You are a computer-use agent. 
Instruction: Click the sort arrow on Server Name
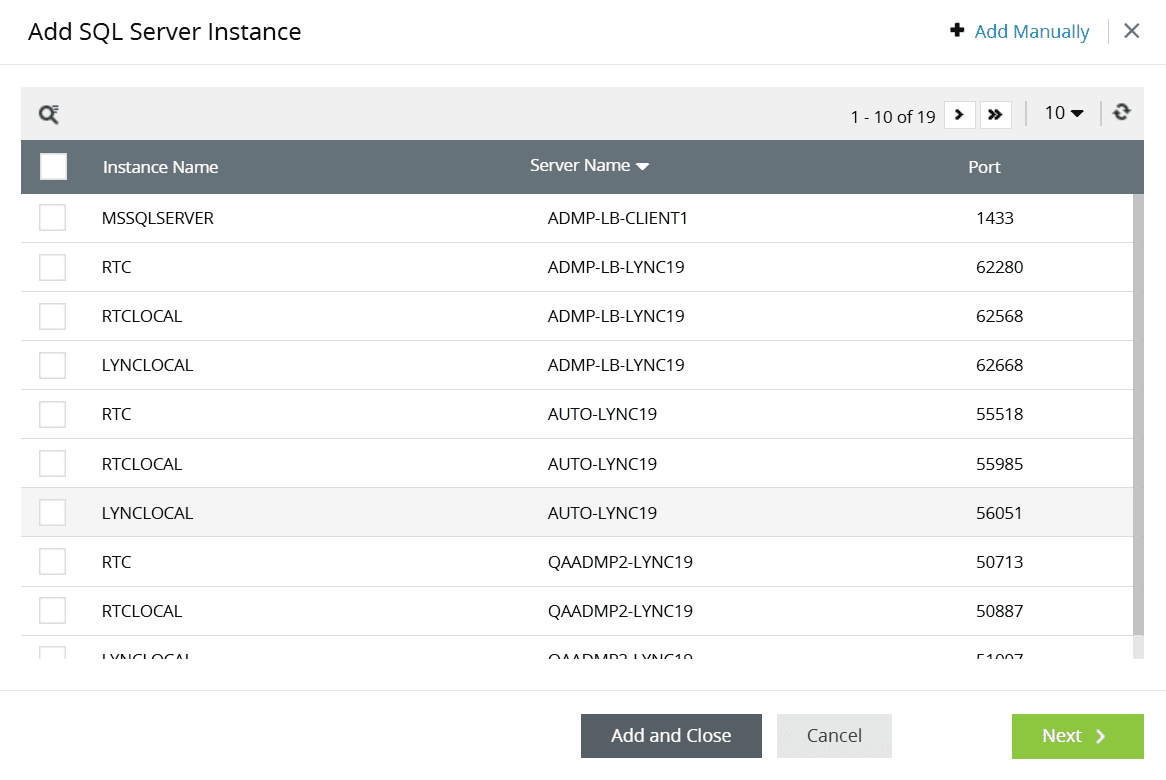[x=645, y=166]
